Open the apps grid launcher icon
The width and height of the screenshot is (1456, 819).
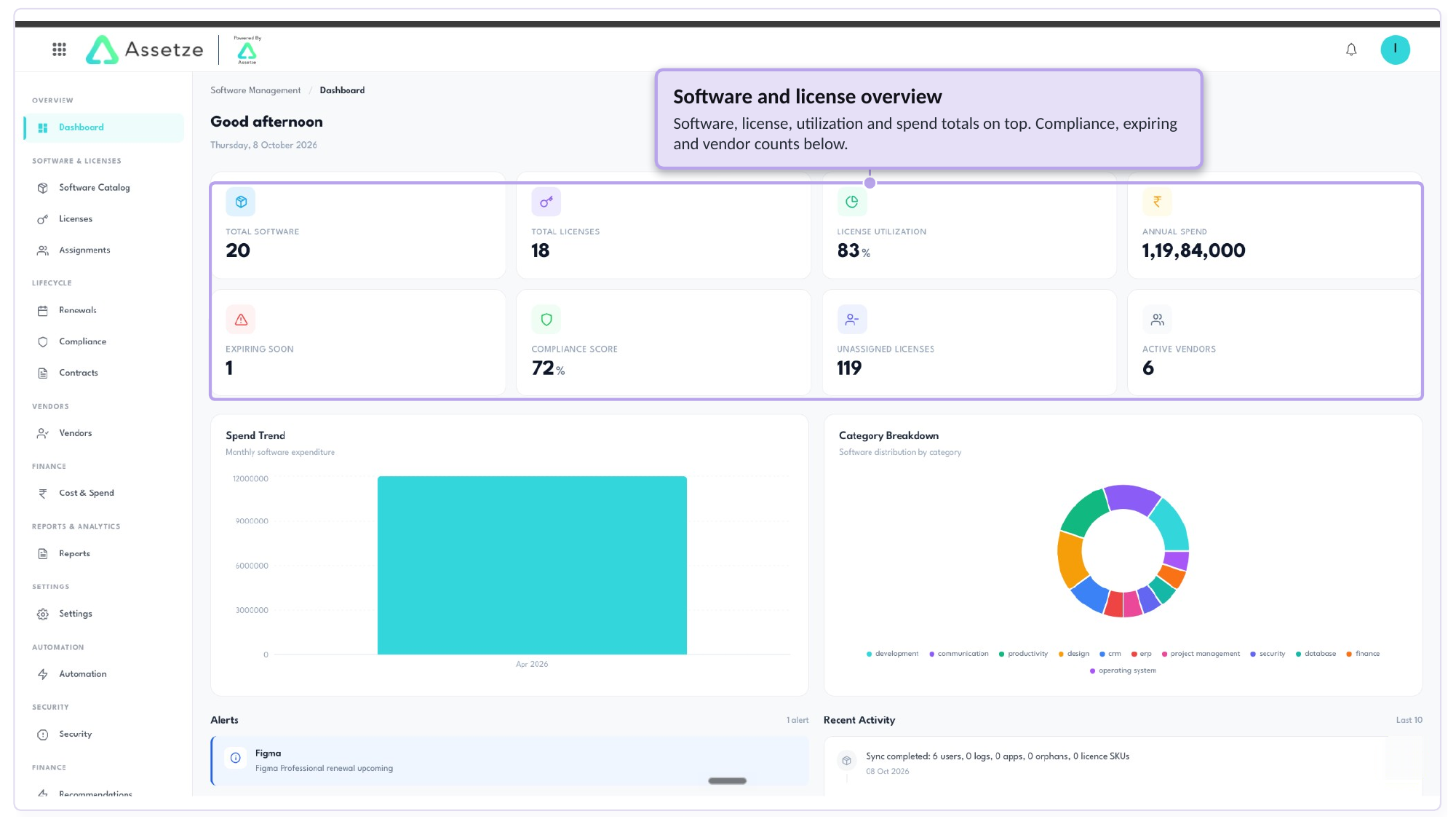pyautogui.click(x=59, y=50)
